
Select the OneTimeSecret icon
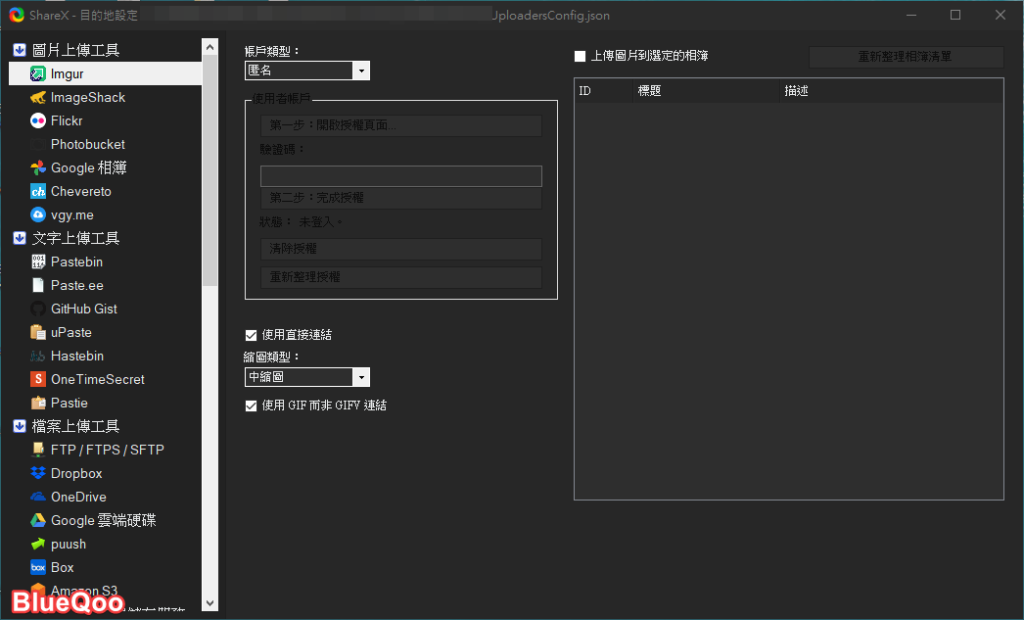point(38,379)
